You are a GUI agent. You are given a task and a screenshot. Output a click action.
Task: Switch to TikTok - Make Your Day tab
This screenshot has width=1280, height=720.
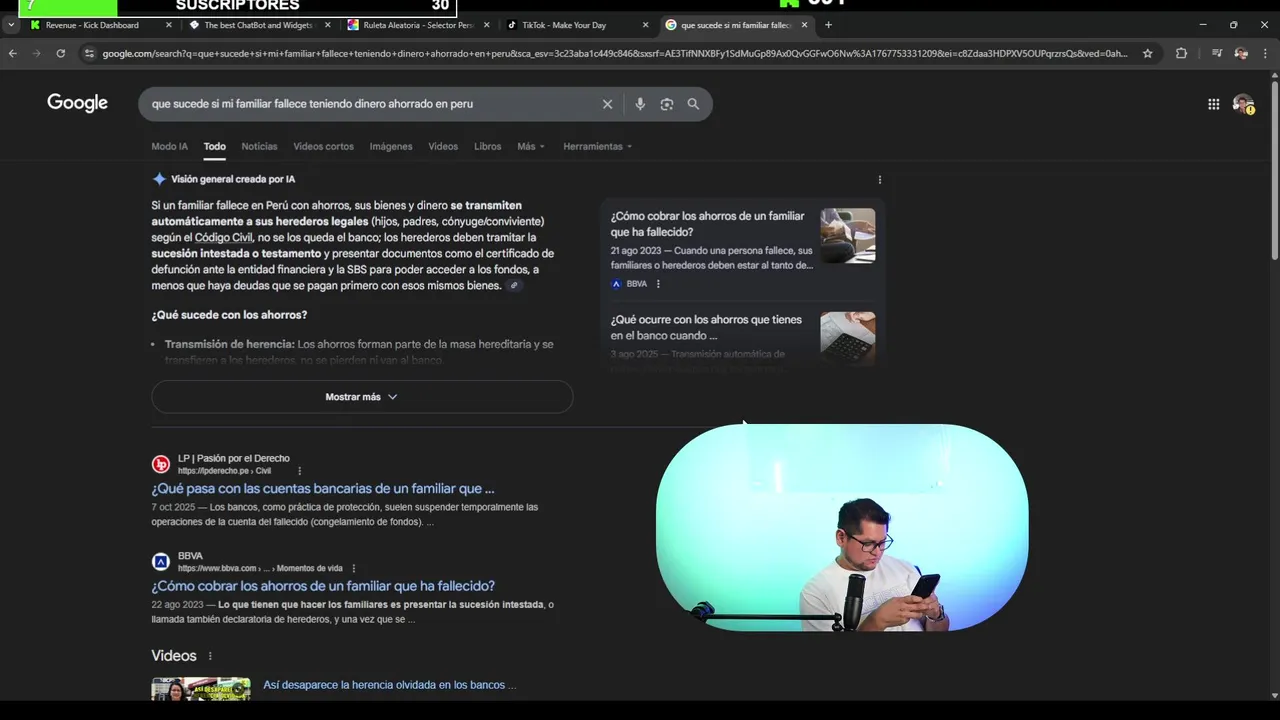click(x=564, y=25)
